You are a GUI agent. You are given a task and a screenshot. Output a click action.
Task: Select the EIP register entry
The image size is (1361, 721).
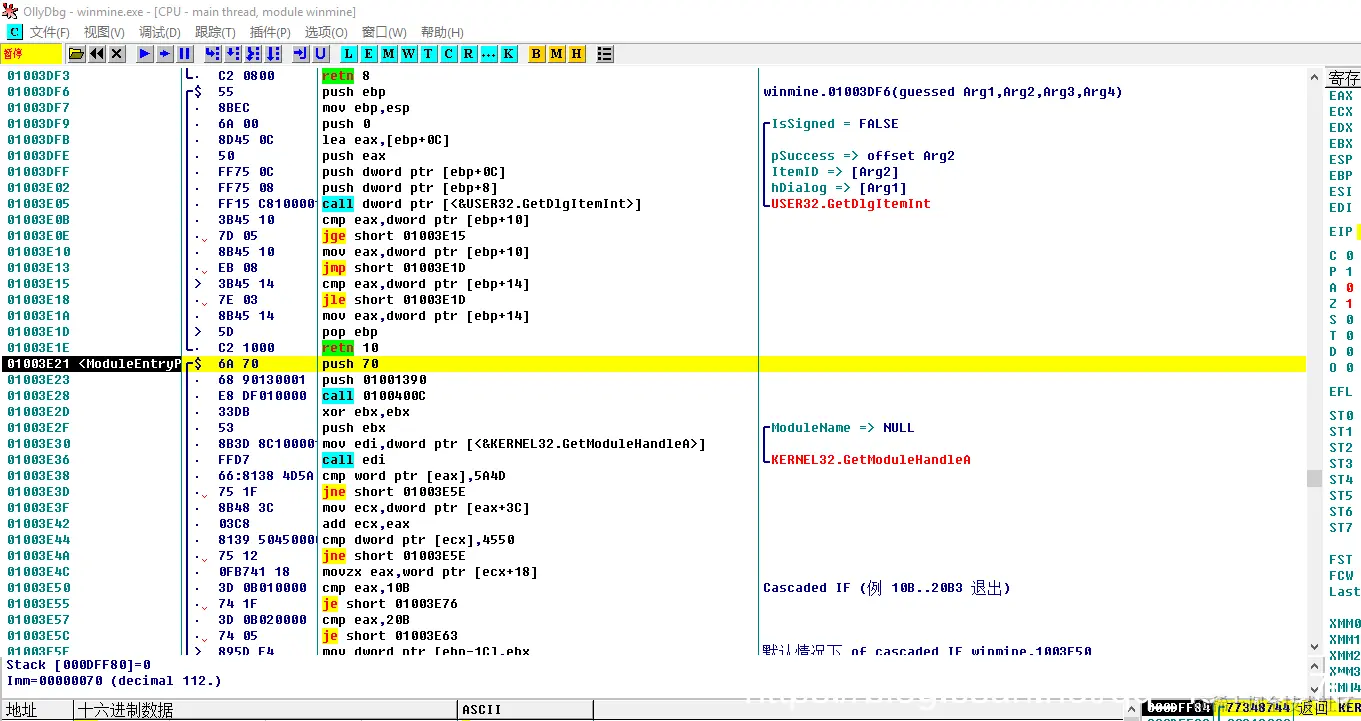[1341, 232]
